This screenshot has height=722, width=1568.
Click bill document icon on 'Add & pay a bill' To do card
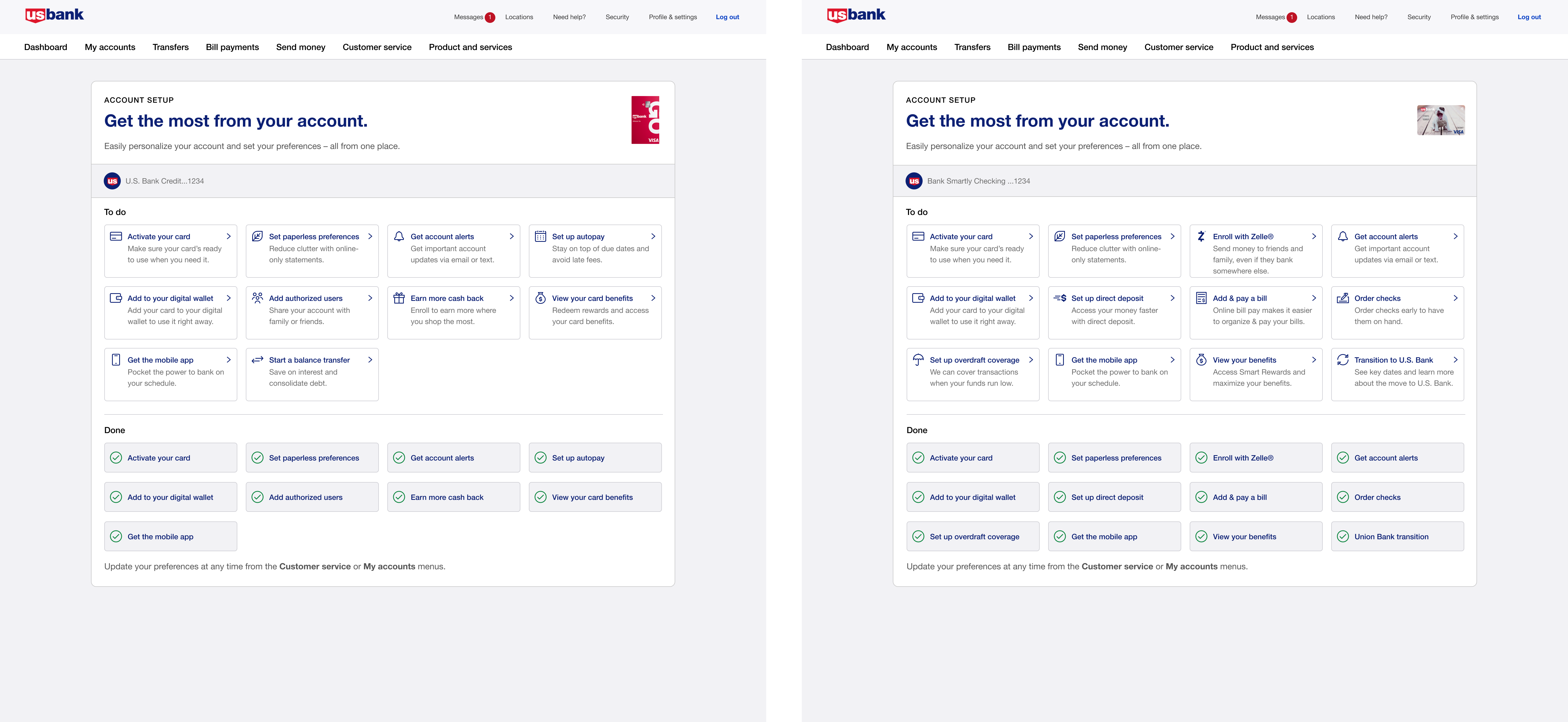point(1201,298)
